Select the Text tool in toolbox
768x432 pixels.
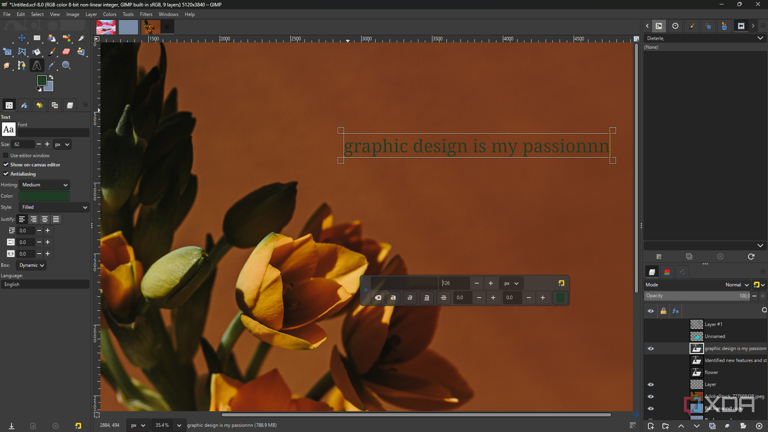tap(37, 65)
